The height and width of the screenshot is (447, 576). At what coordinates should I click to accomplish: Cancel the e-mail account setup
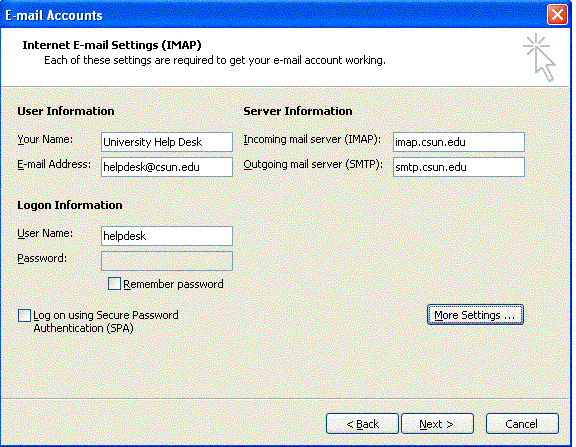(522, 424)
